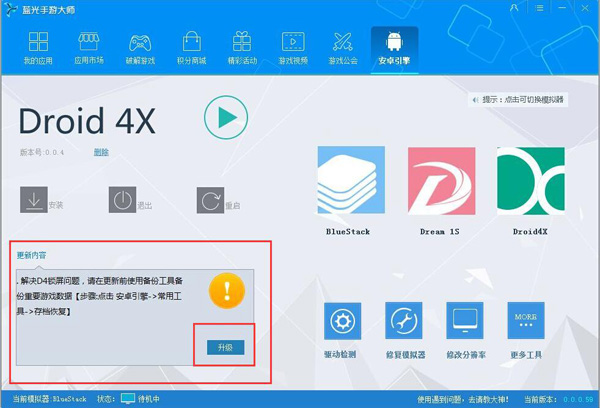
Task: Open the 积分商城 tab
Action: point(191,48)
